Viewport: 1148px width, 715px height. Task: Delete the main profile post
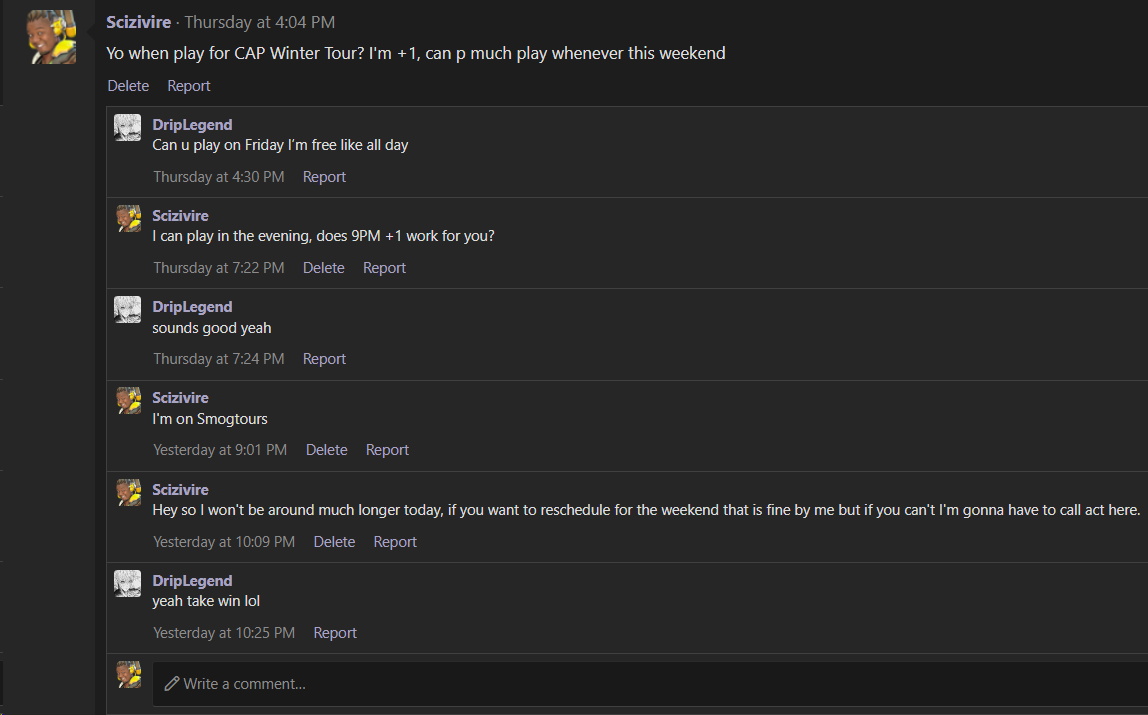pos(128,86)
